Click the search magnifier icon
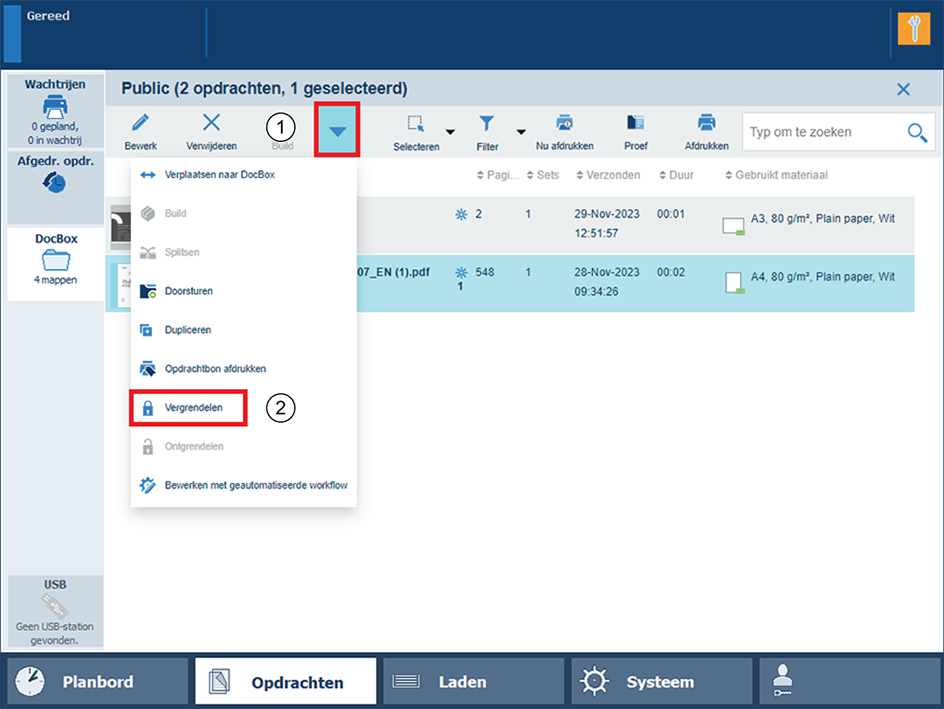The width and height of the screenshot is (944, 709). (916, 132)
